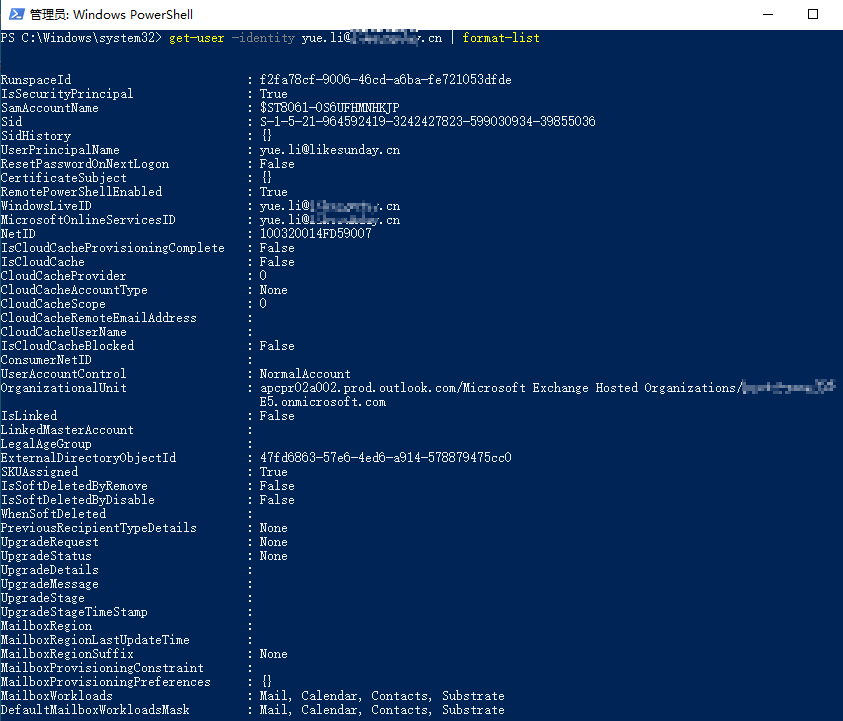Click the SamAccountName value $ST8061-OS6UFHMNHKJP
Image resolution: width=843 pixels, height=721 pixels.
point(329,108)
